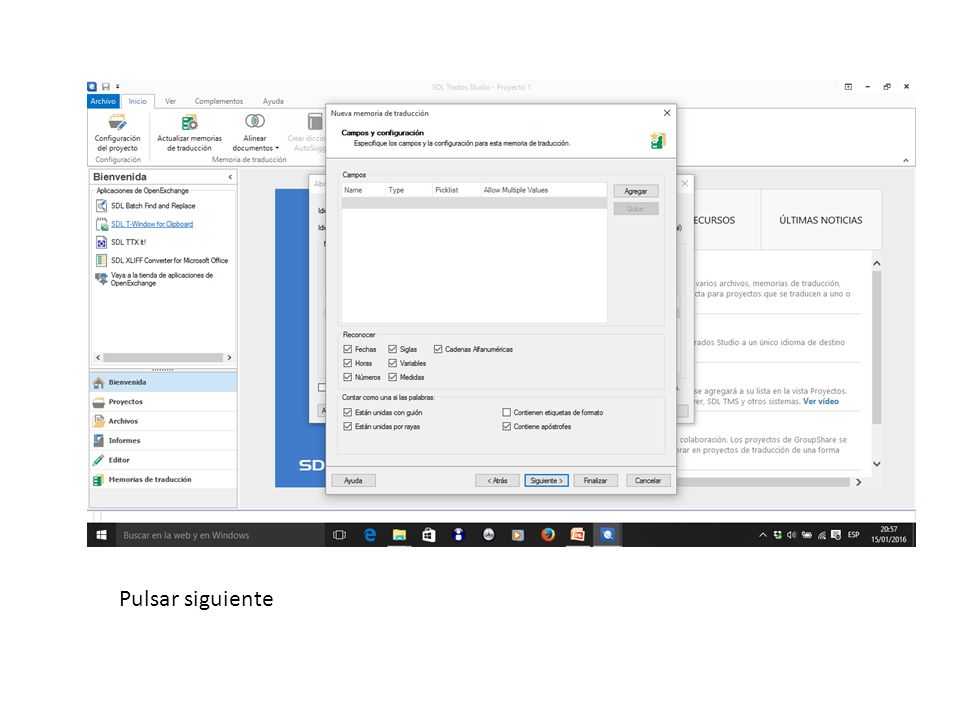960x720 pixels.
Task: Toggle the Medidas checkbox
Action: pyautogui.click(x=392, y=377)
